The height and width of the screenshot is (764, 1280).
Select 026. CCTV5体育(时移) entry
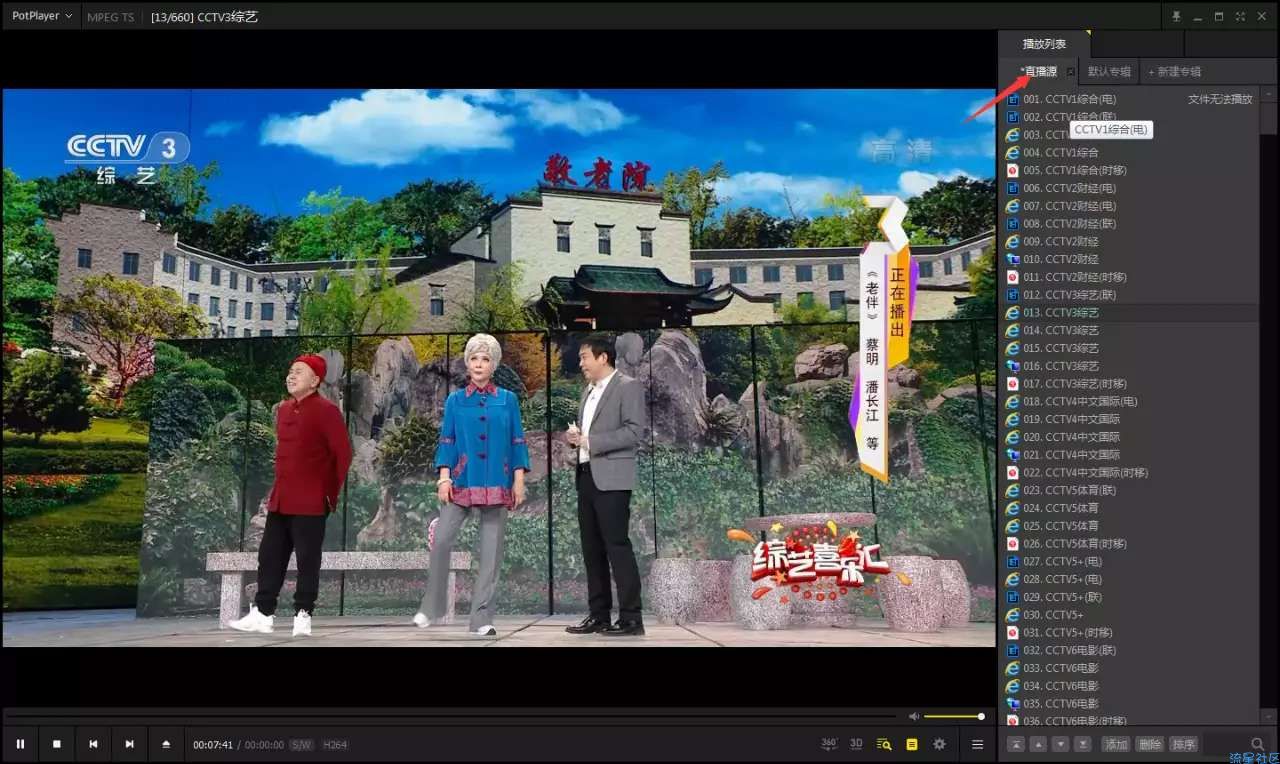pos(1130,544)
